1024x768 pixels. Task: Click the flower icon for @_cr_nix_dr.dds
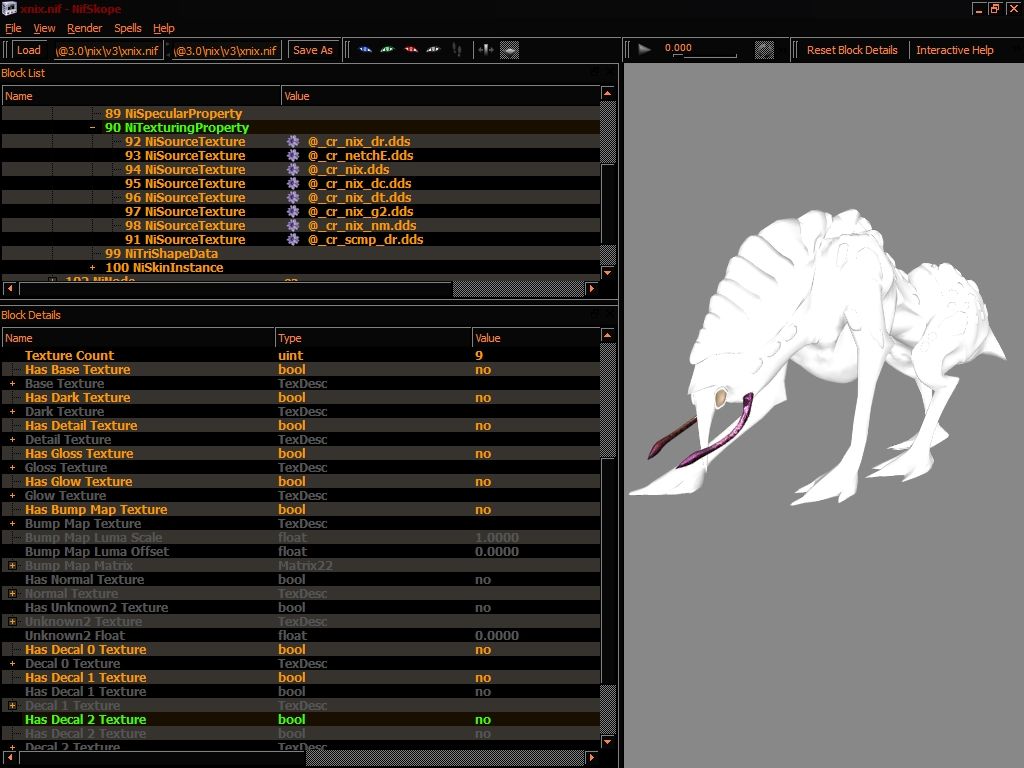pyautogui.click(x=293, y=142)
